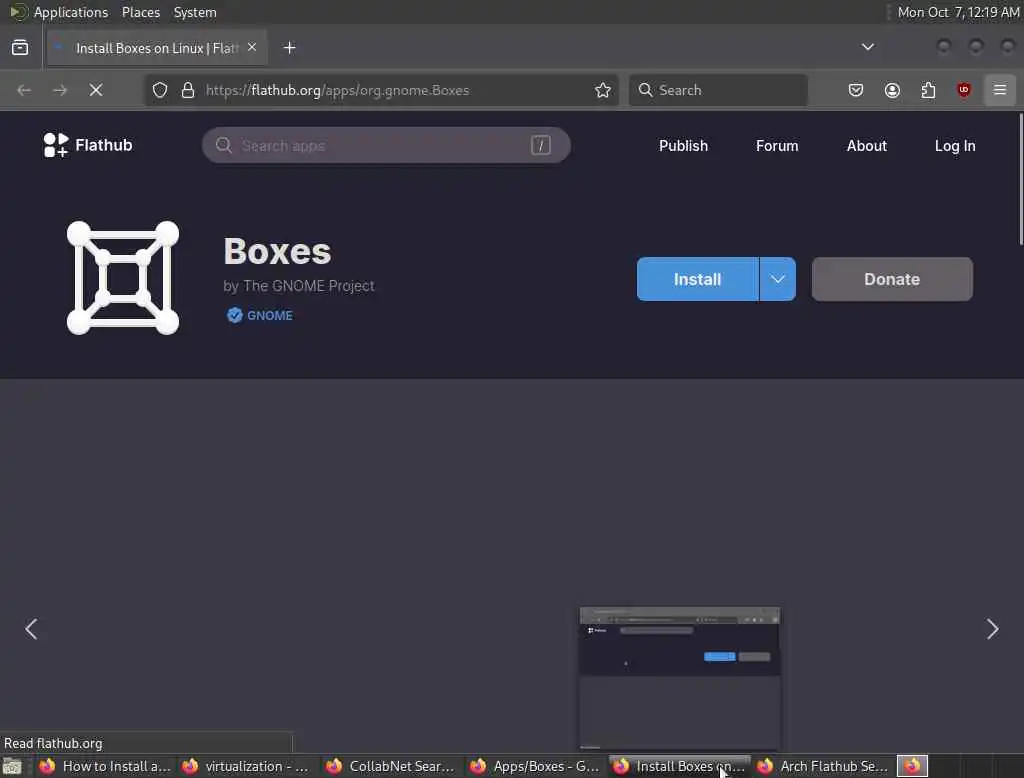This screenshot has height=778, width=1024.
Task: Open the System menu
Action: coord(195,12)
